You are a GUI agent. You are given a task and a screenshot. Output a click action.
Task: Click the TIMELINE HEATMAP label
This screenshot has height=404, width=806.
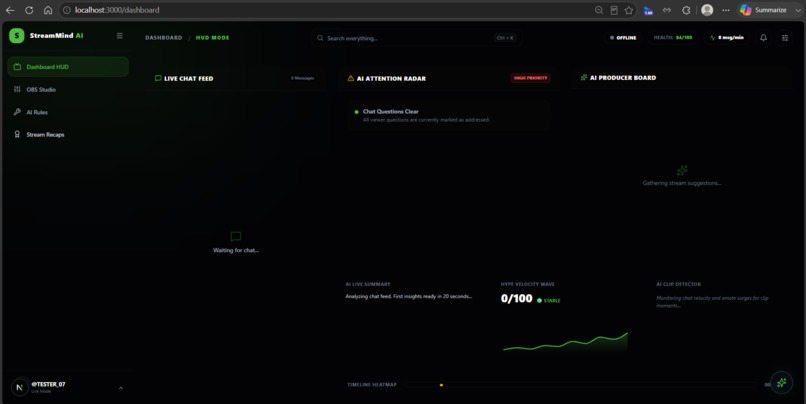click(x=372, y=384)
